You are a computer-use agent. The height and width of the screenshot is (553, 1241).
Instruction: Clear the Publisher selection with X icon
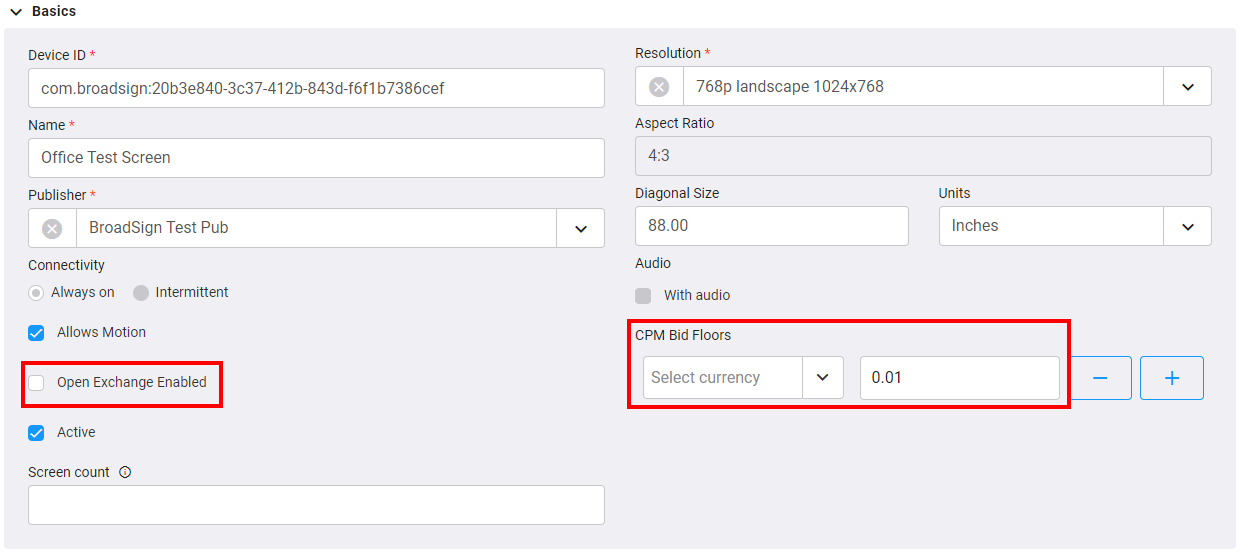coord(52,228)
